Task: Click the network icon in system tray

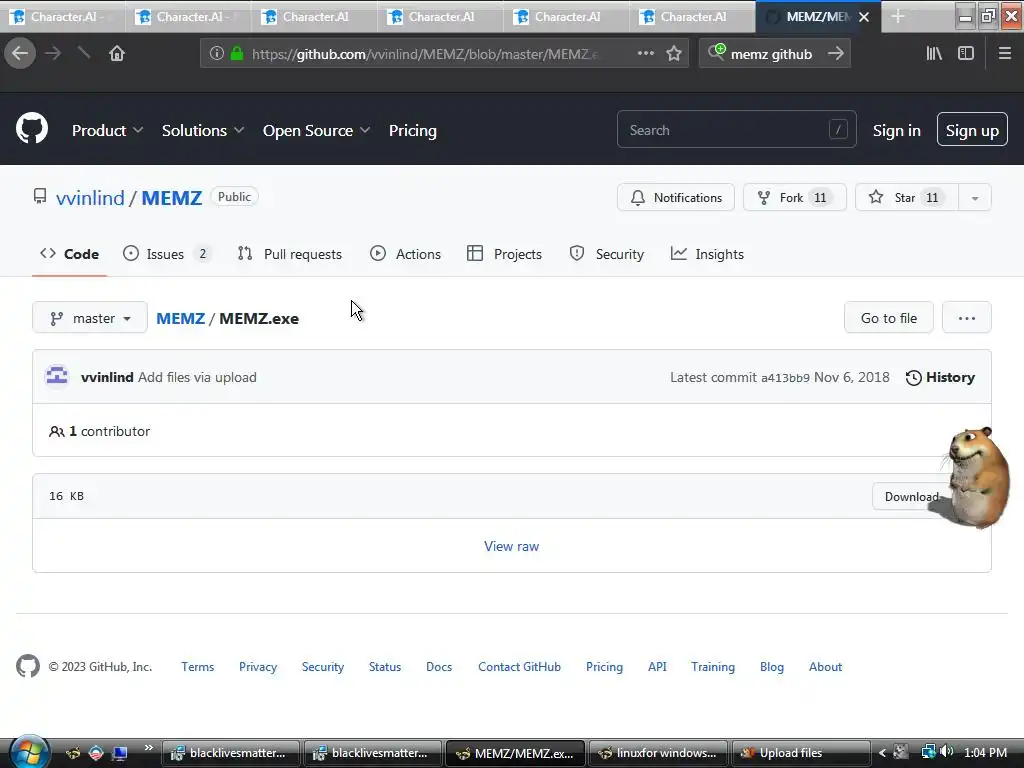Action: [x=928, y=752]
